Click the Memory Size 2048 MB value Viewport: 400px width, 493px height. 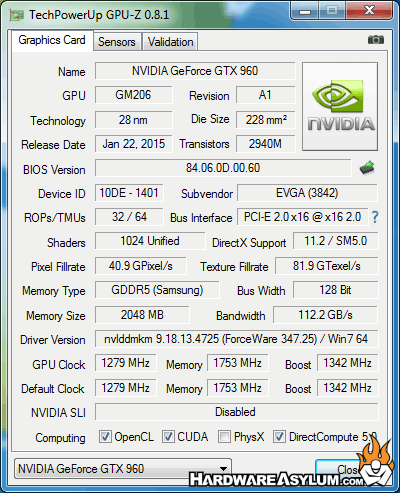(142, 315)
